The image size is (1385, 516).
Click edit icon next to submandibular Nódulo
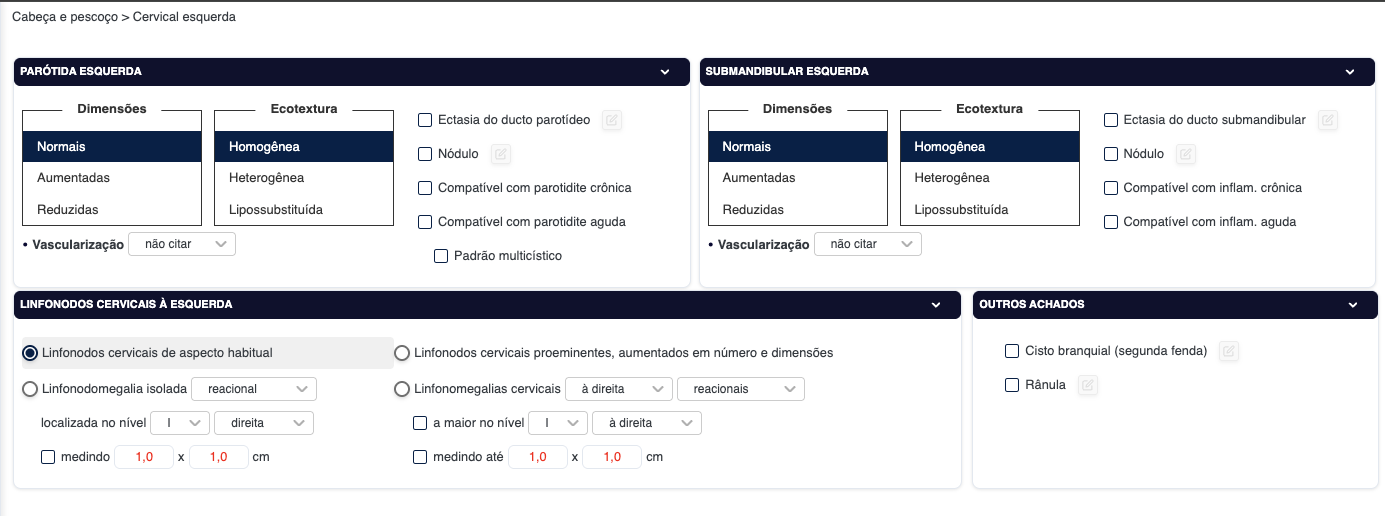(x=1185, y=154)
